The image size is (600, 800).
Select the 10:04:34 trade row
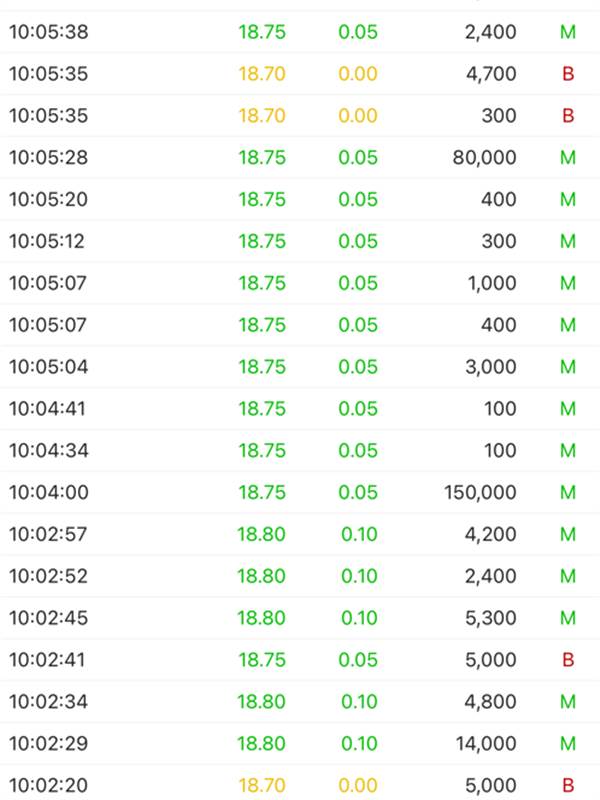pos(300,450)
